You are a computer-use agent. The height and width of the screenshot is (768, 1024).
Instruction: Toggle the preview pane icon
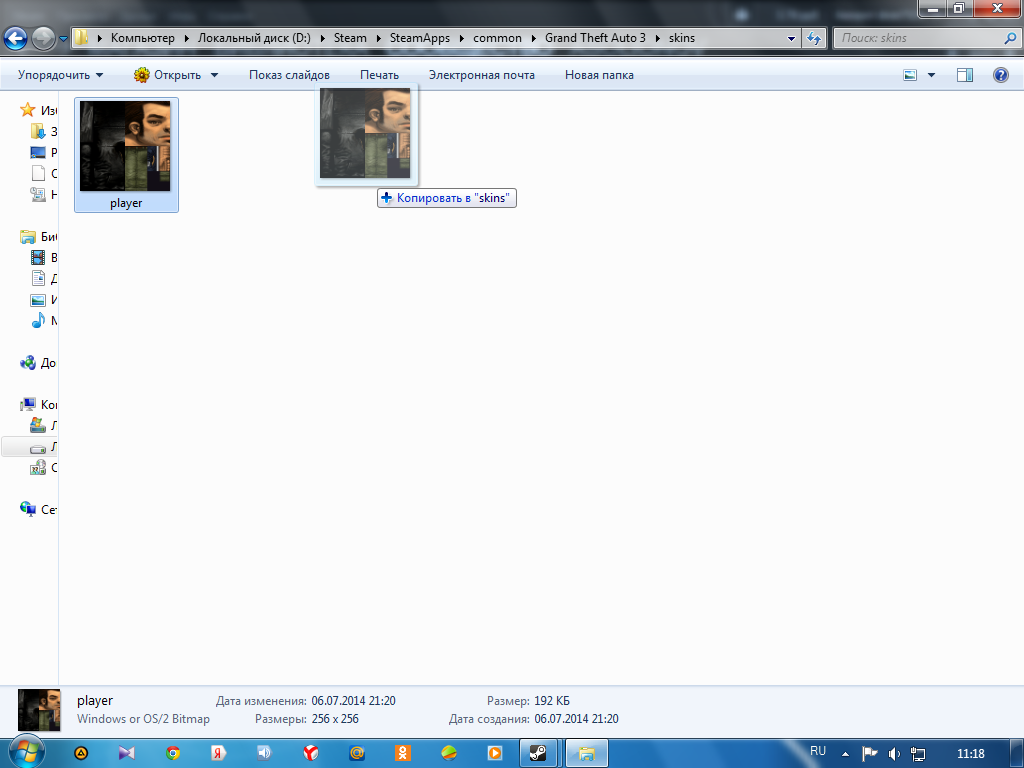tap(965, 75)
